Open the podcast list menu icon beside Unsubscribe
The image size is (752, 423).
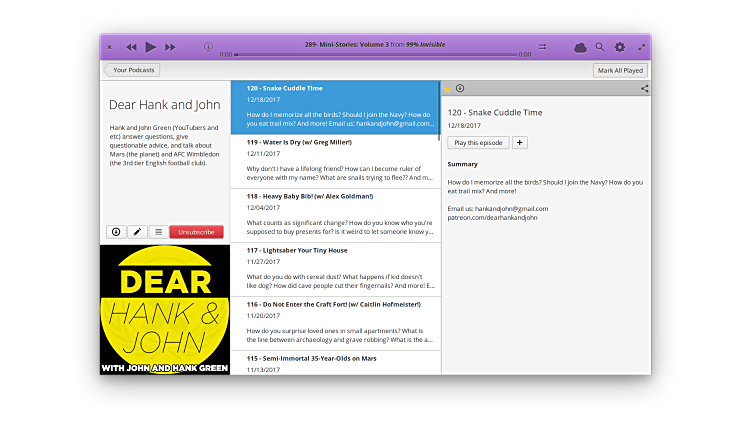157,232
